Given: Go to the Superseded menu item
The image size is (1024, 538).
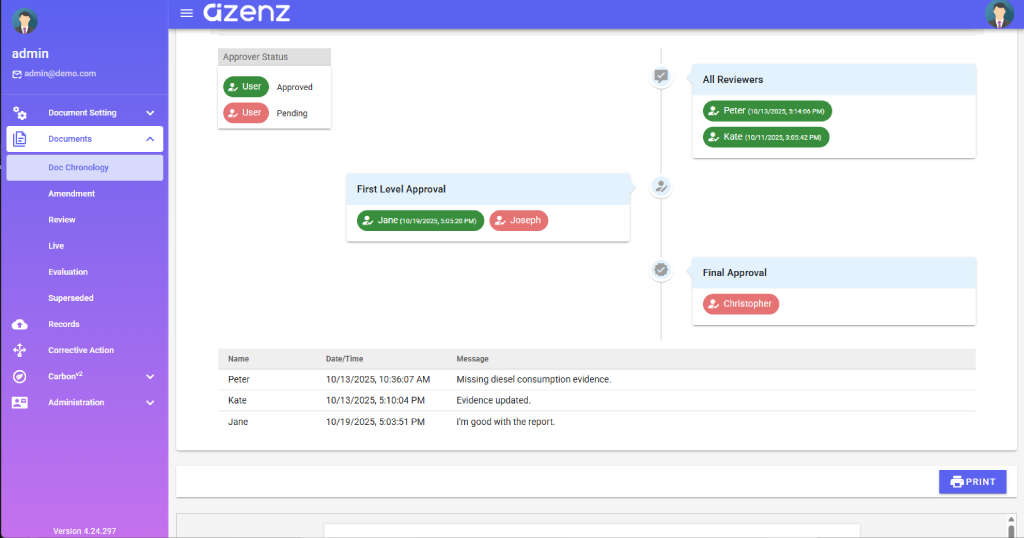Looking at the screenshot, I should (72, 298).
